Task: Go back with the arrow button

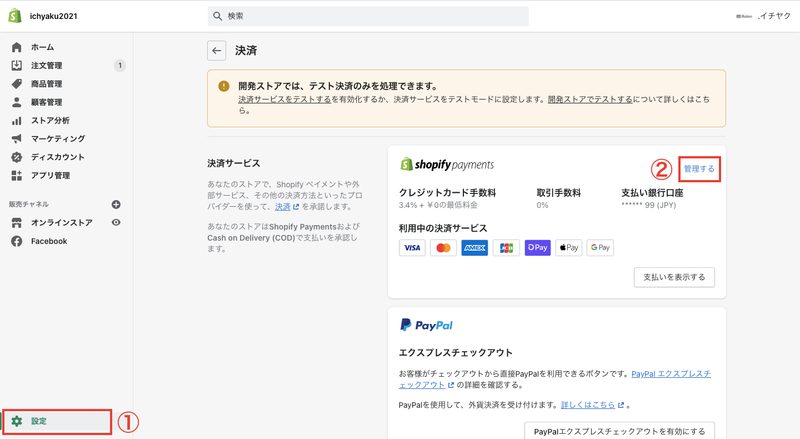Action: (216, 51)
